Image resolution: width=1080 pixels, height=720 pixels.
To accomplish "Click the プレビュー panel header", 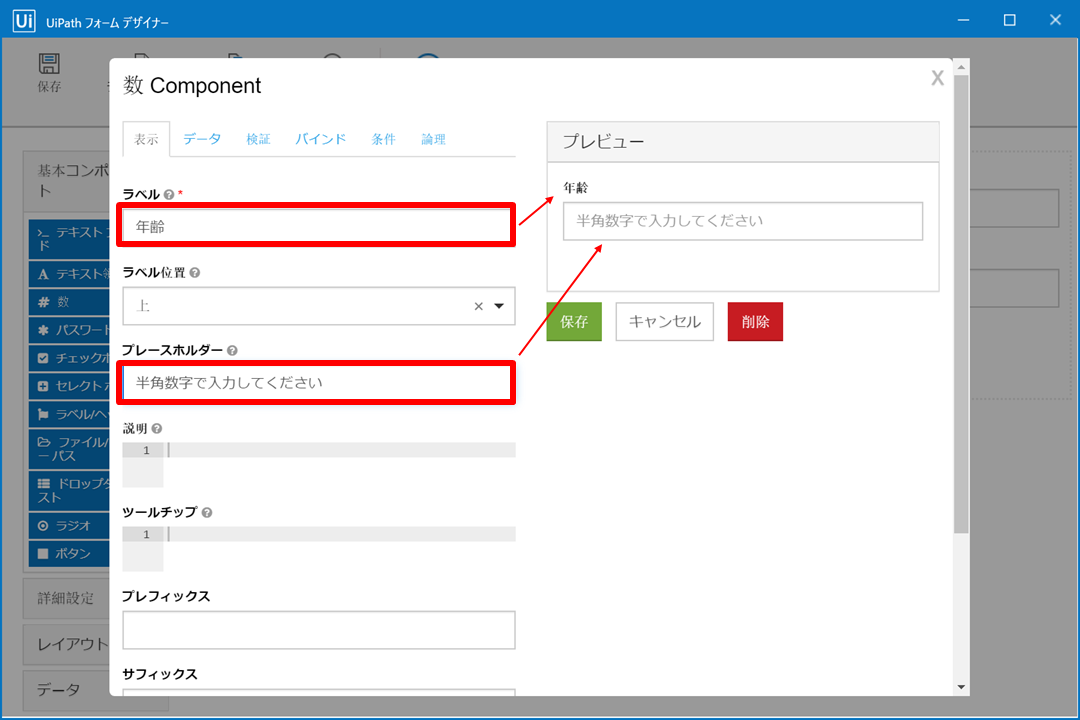I will click(743, 142).
